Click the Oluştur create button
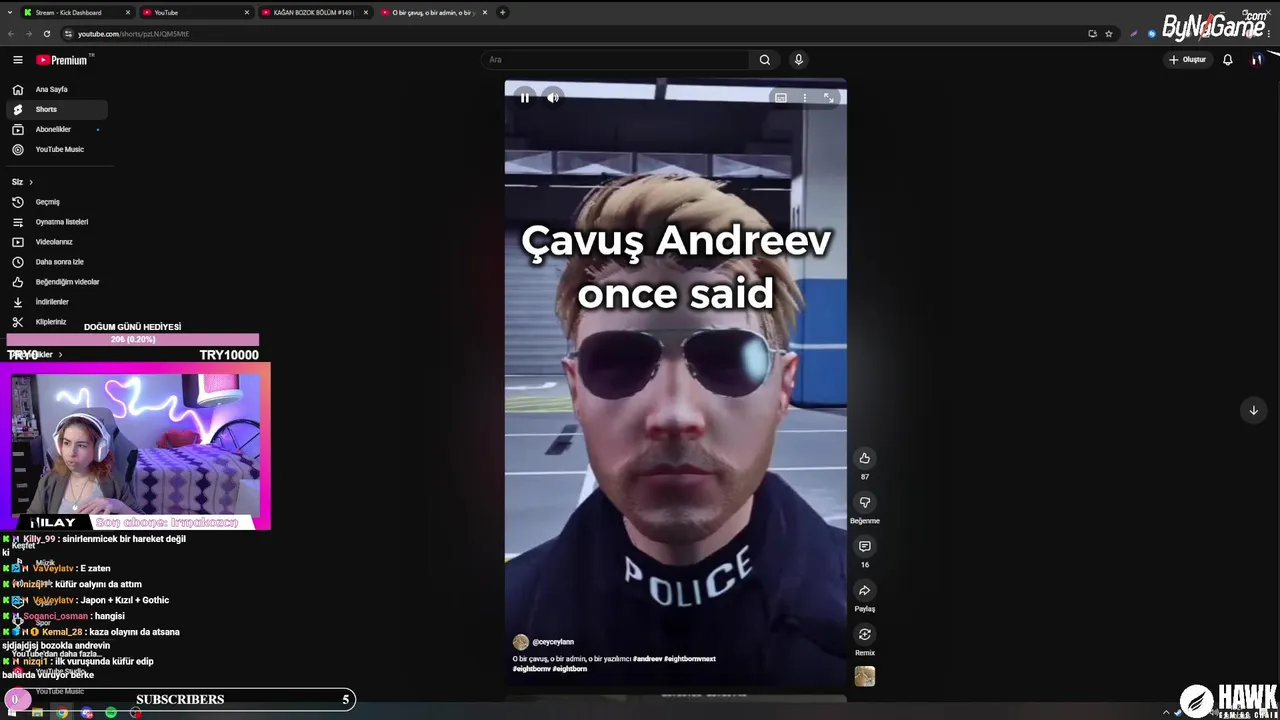The image size is (1280, 720). [x=1188, y=60]
